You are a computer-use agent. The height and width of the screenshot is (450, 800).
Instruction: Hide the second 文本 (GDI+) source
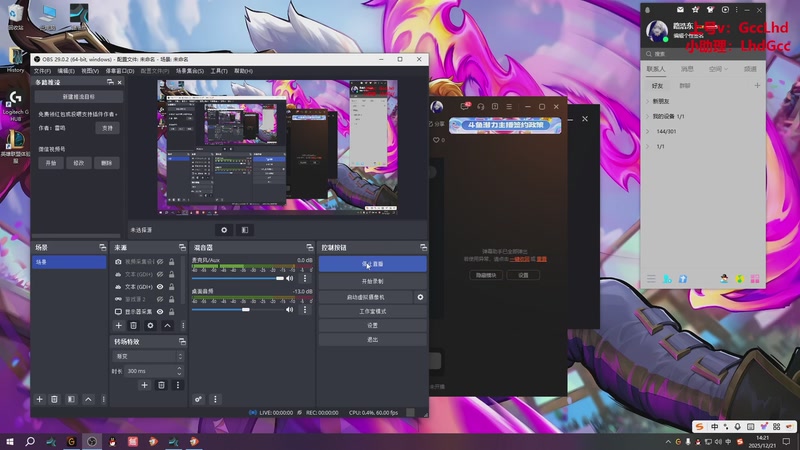point(160,287)
